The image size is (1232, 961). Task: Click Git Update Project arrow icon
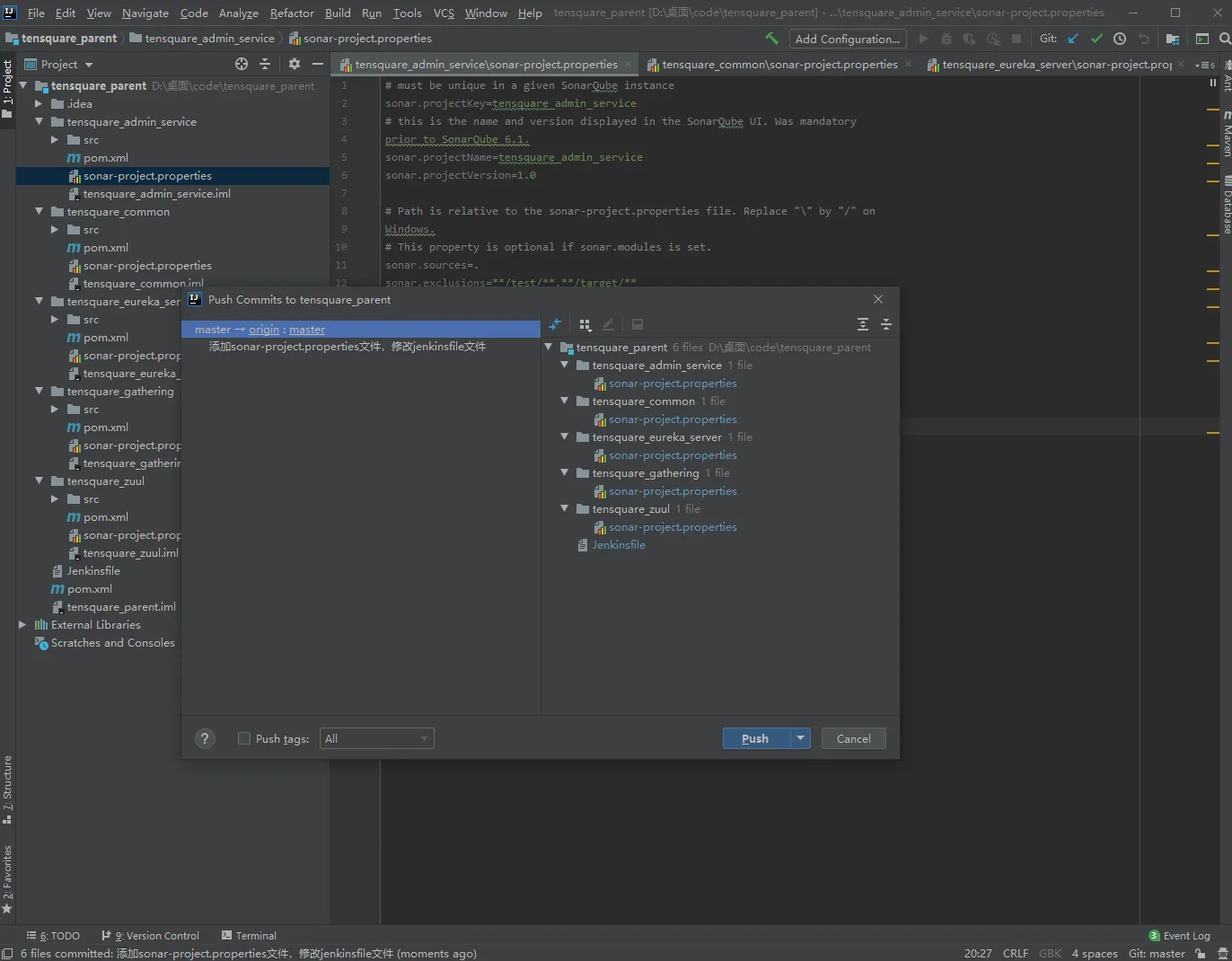(x=1073, y=39)
